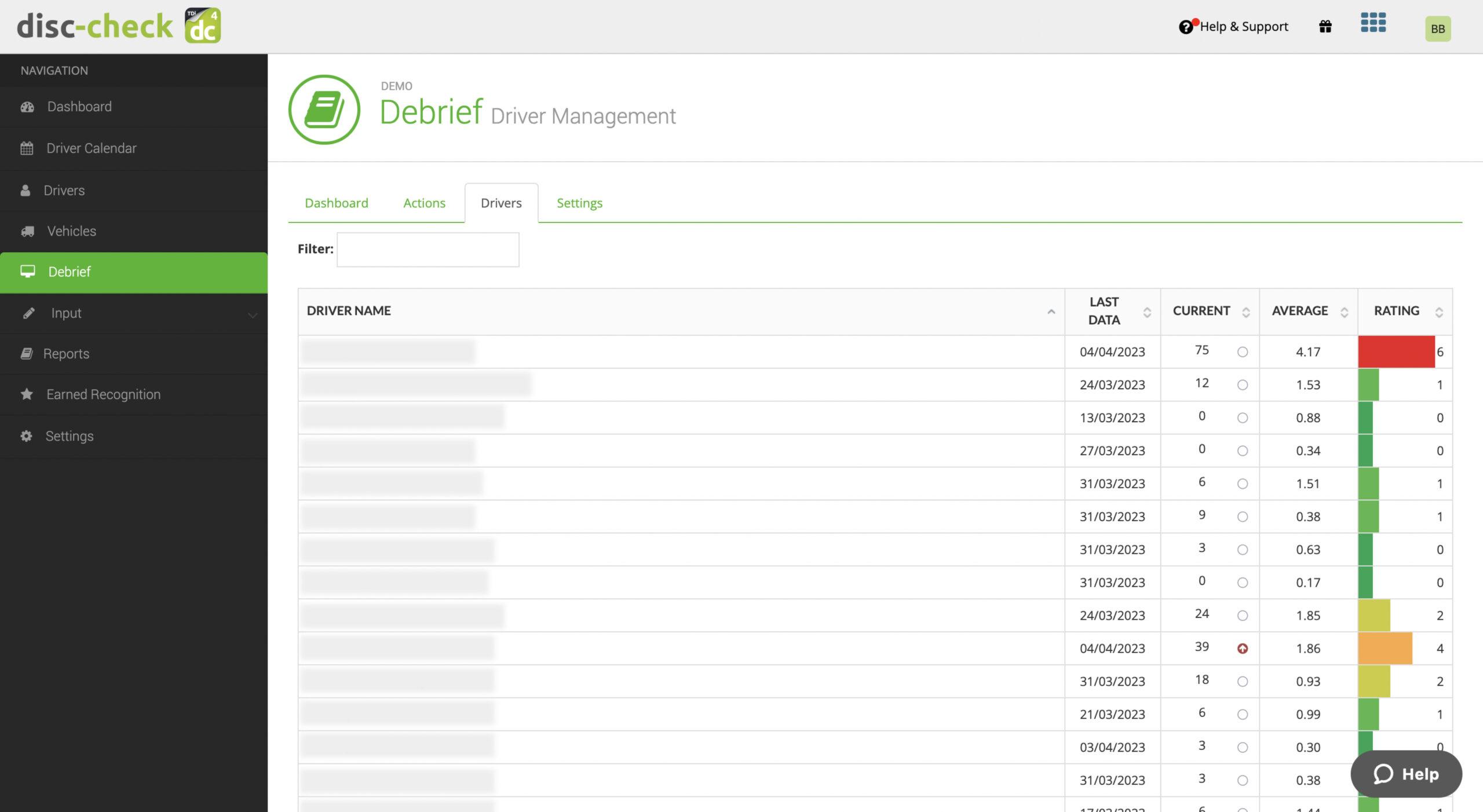Viewport: 1483px width, 812px height.
Task: Click the orange rating bar valued 4
Action: pos(1385,649)
